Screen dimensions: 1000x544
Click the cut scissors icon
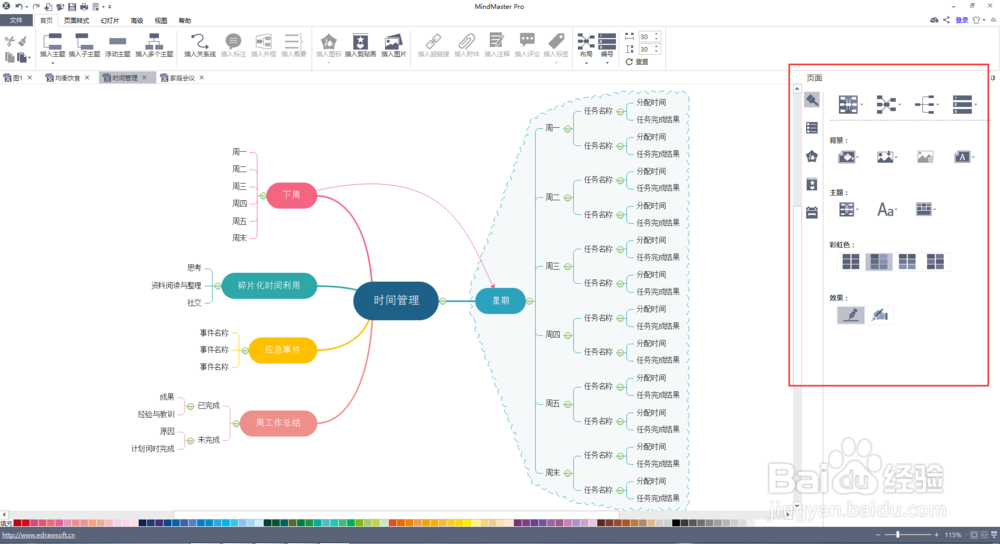(x=10, y=41)
